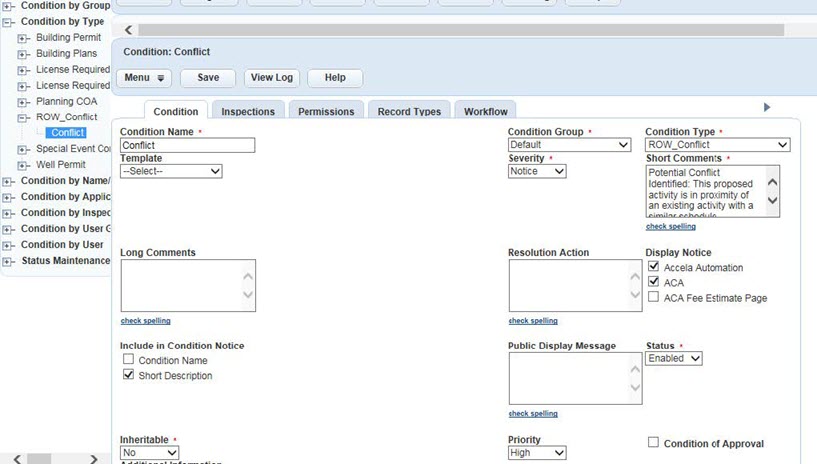Image resolution: width=817 pixels, height=464 pixels.
Task: Open the Condition Type dropdown
Action: [x=717, y=145]
